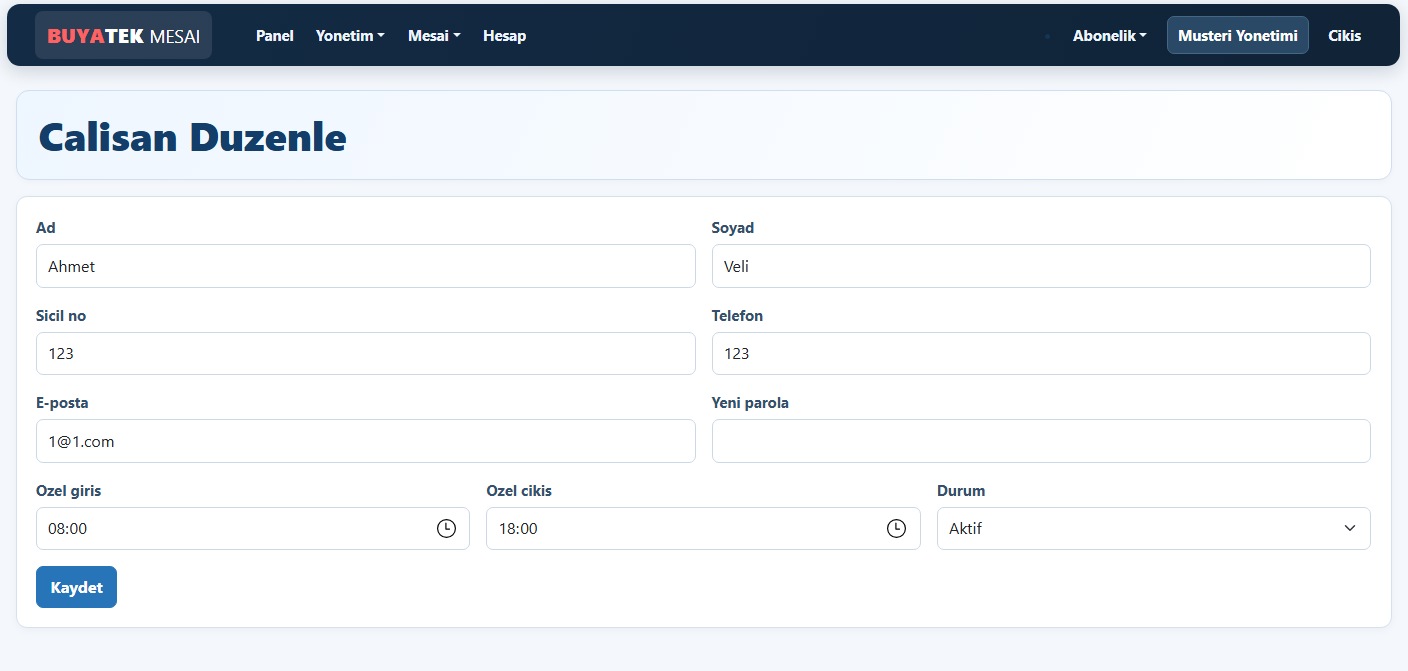The height and width of the screenshot is (671, 1408).
Task: Click the Sicil no label
Action: pos(61,316)
